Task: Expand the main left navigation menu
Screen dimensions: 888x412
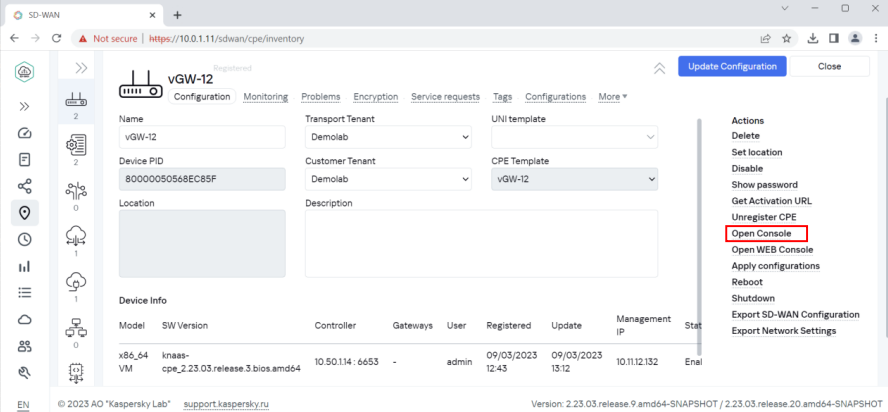Action: click(x=24, y=107)
